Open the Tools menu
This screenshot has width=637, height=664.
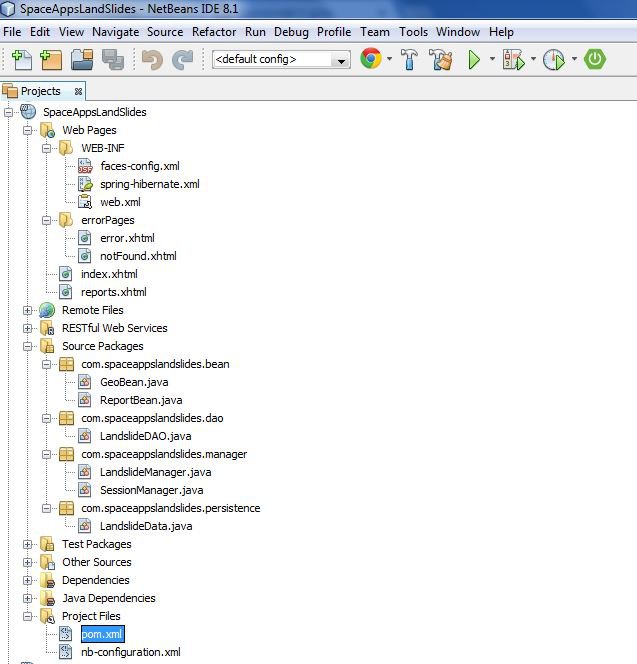click(x=413, y=32)
